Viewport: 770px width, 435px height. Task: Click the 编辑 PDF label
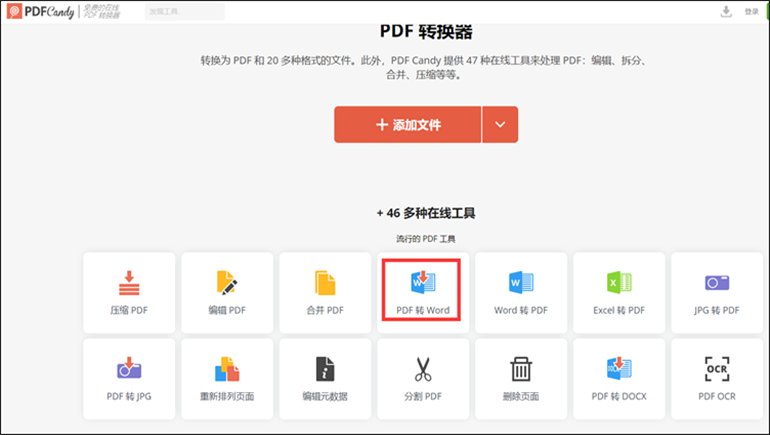pyautogui.click(x=227, y=310)
